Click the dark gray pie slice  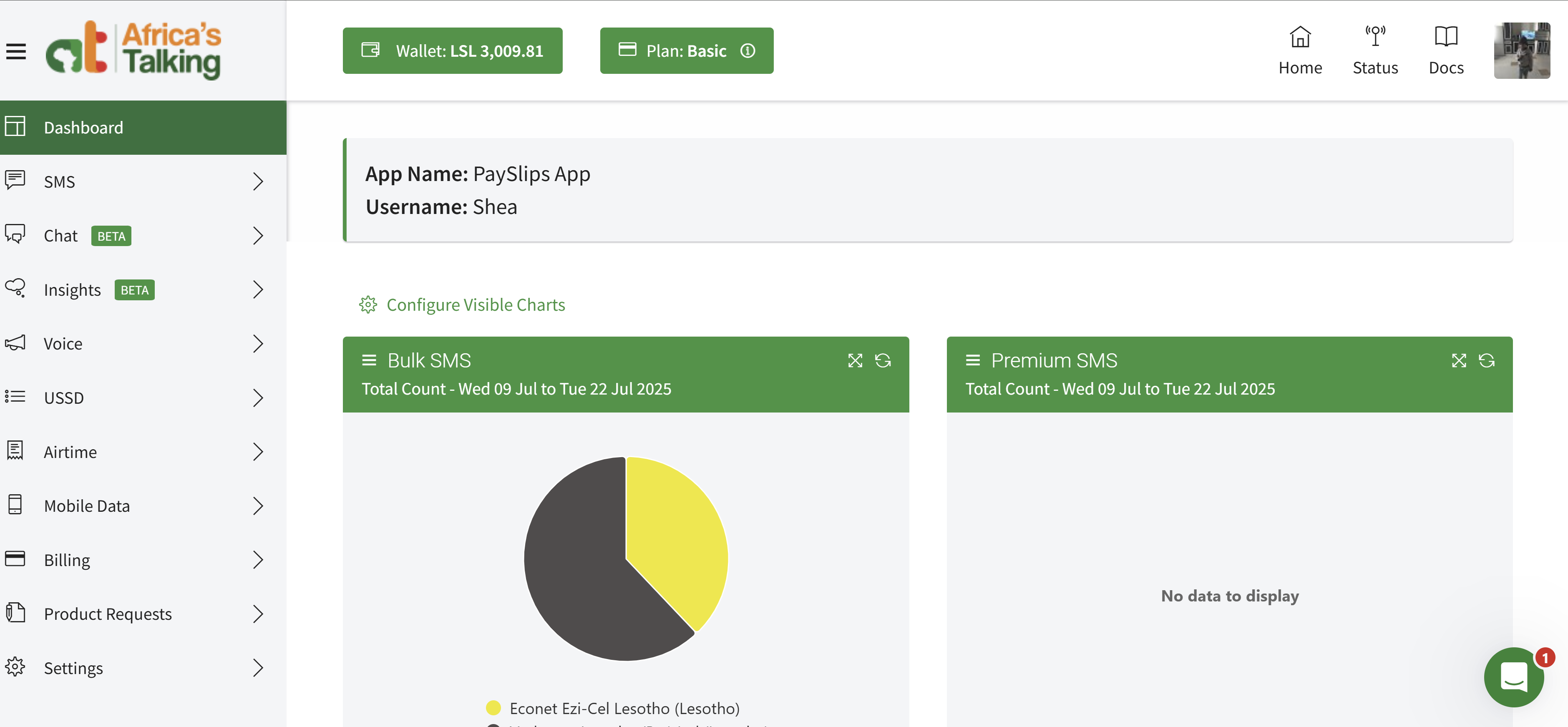[578, 572]
